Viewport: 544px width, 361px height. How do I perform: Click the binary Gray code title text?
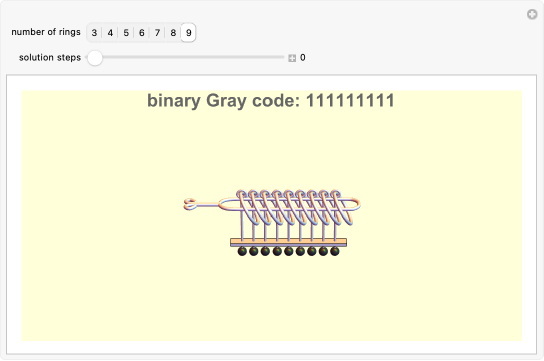coord(271,101)
